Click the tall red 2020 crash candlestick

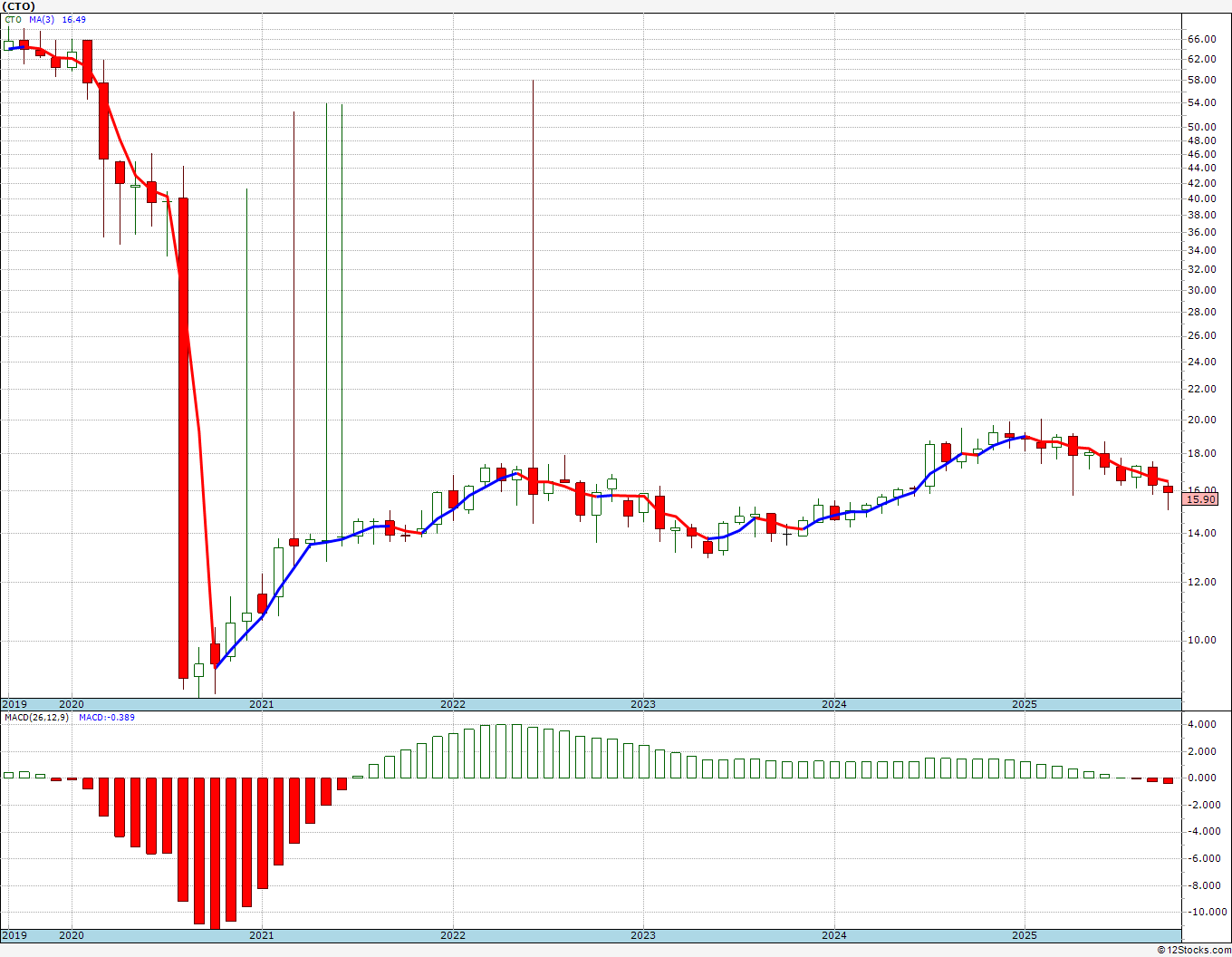click(183, 438)
